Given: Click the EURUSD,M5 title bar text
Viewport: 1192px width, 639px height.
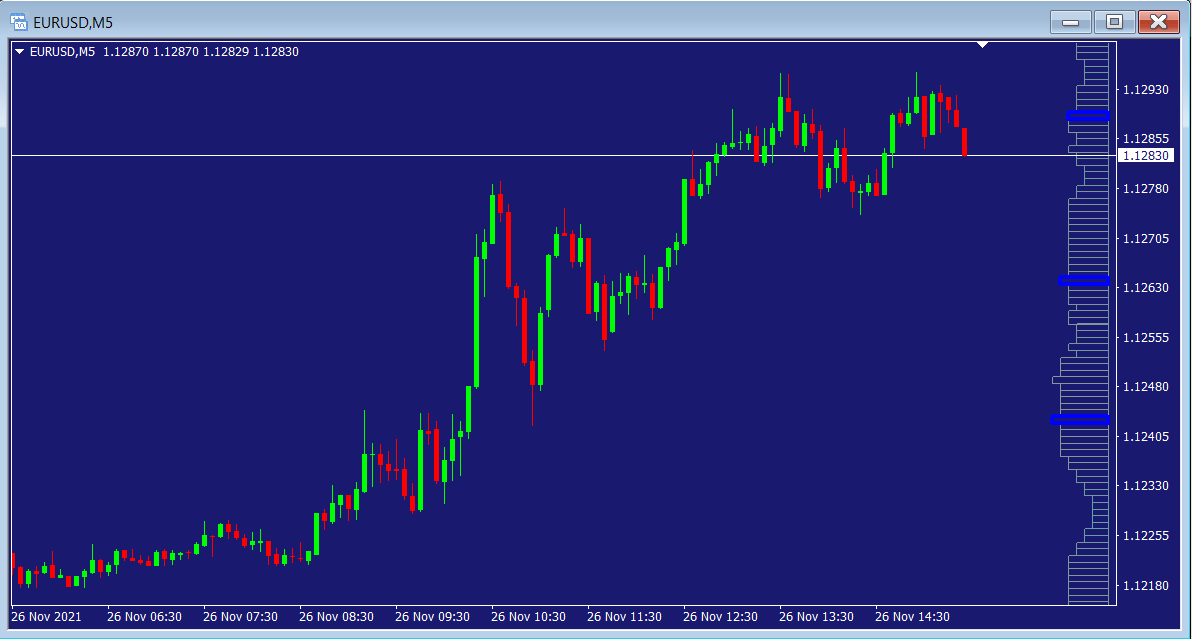Looking at the screenshot, I should (73, 21).
